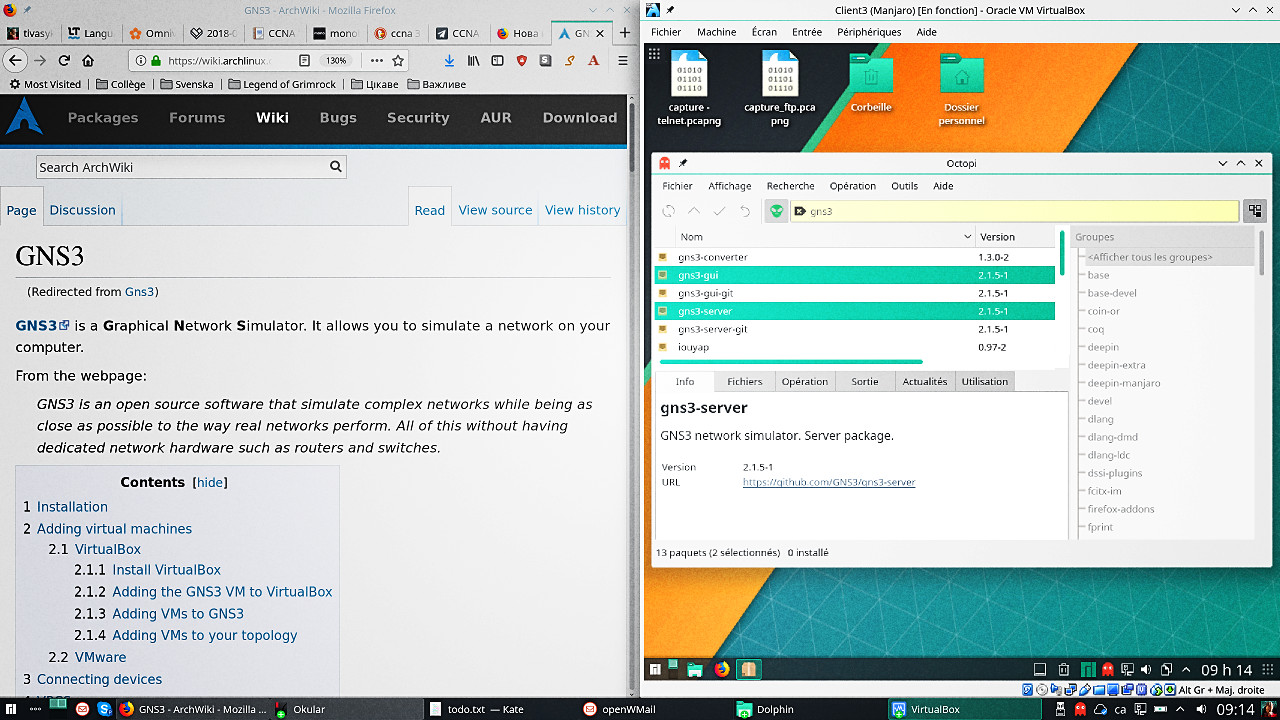This screenshot has width=1280, height=720.
Task: Select the capture_ftp.pcapng desktop file
Action: coord(779,88)
